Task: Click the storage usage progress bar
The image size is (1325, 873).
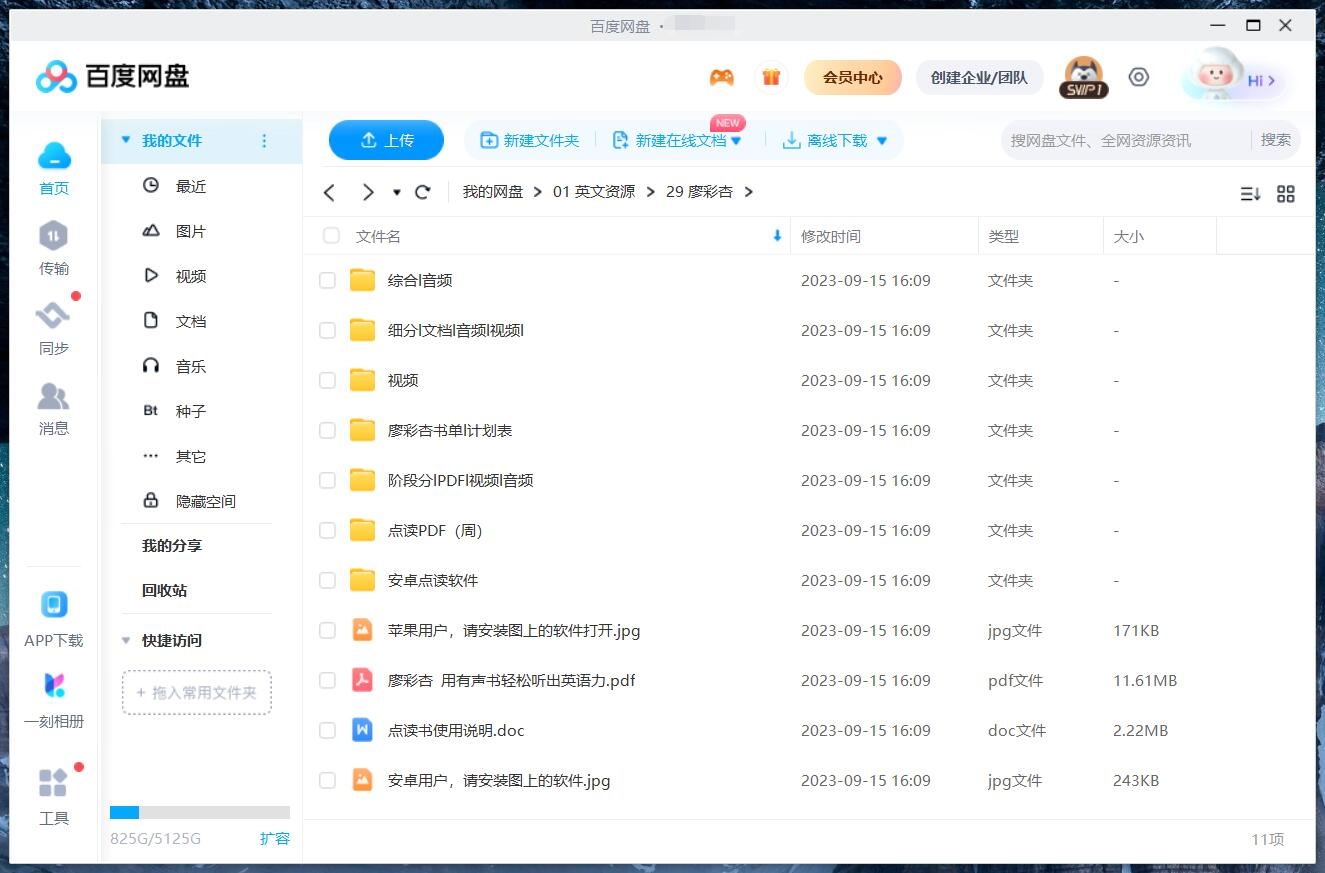Action: [200, 812]
